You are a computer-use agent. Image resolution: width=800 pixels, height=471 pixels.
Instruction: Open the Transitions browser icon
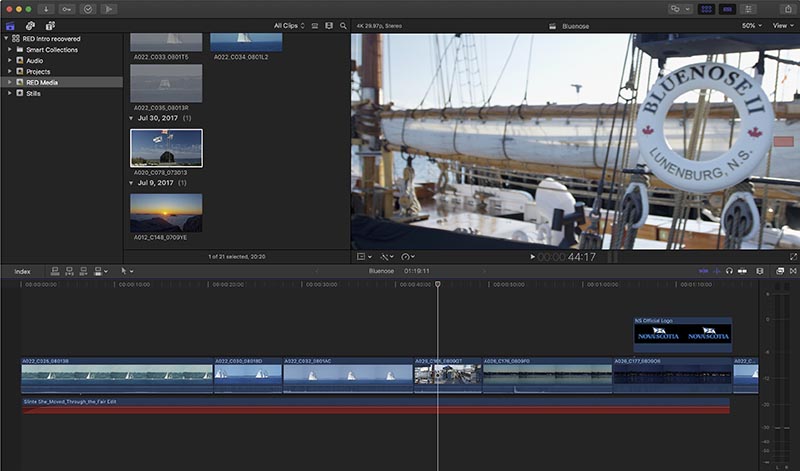(793, 271)
